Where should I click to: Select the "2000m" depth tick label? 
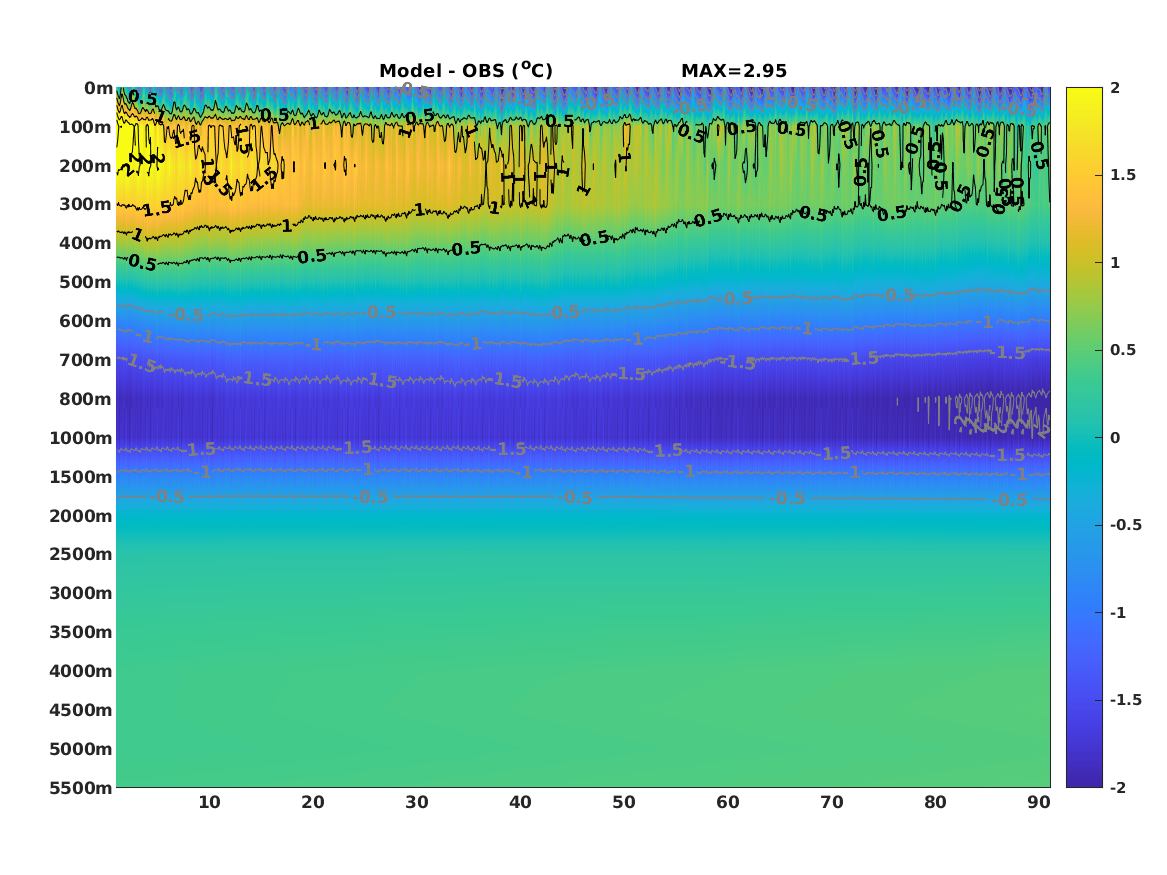(x=81, y=516)
